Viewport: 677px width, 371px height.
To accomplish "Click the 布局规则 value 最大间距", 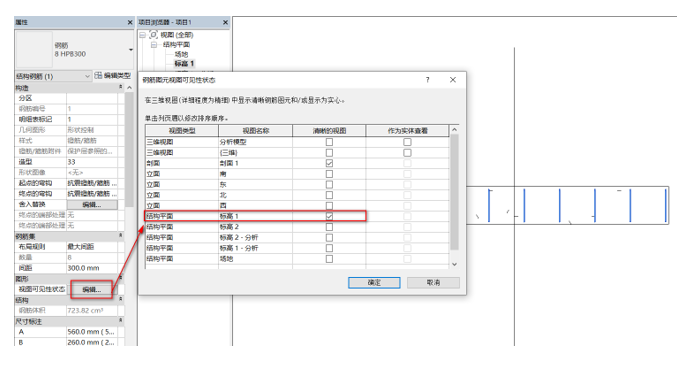I will click(92, 247).
